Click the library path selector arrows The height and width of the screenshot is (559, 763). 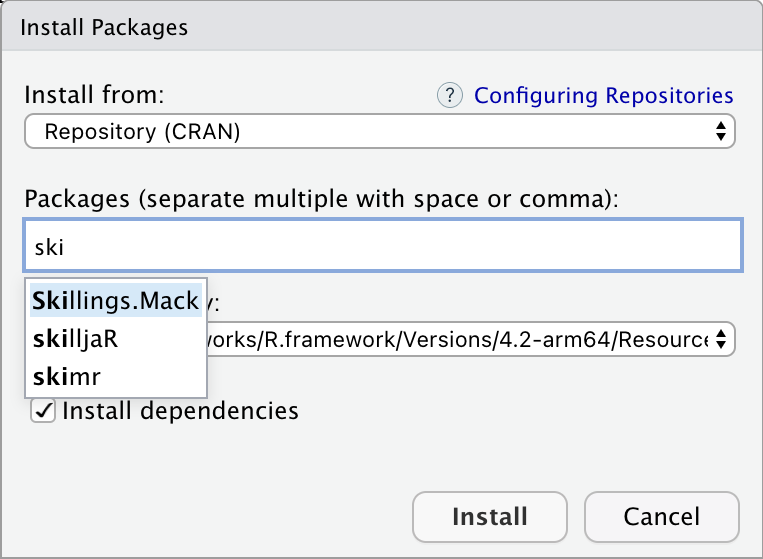coord(720,339)
